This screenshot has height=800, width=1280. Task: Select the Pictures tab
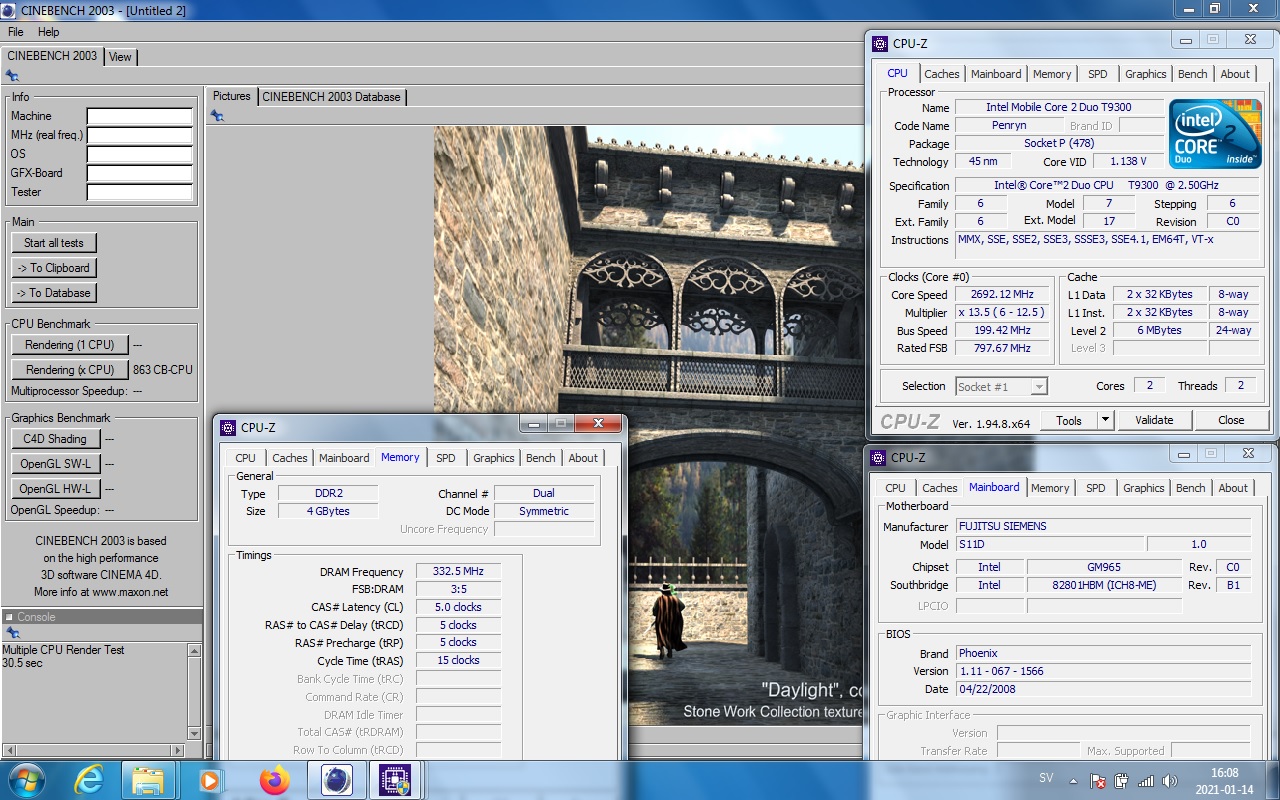(232, 96)
